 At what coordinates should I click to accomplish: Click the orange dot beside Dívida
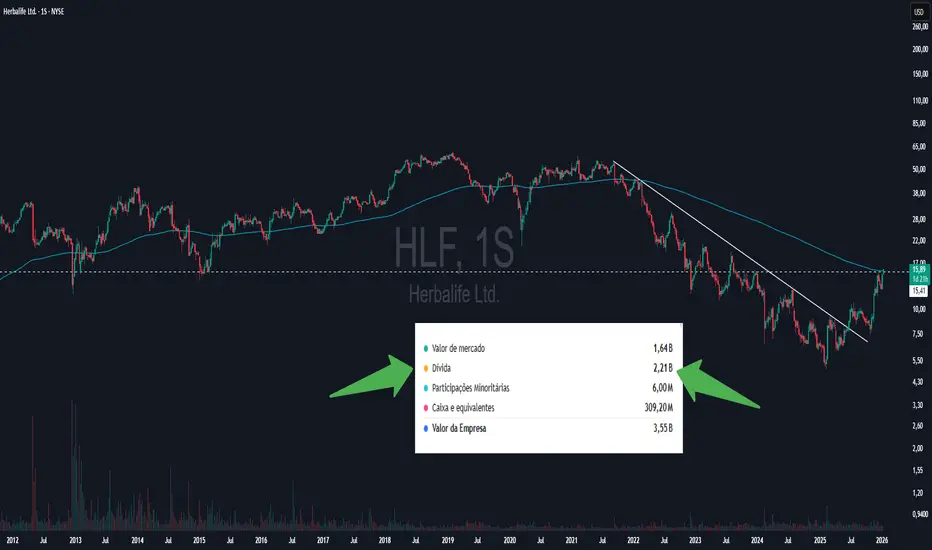point(426,369)
